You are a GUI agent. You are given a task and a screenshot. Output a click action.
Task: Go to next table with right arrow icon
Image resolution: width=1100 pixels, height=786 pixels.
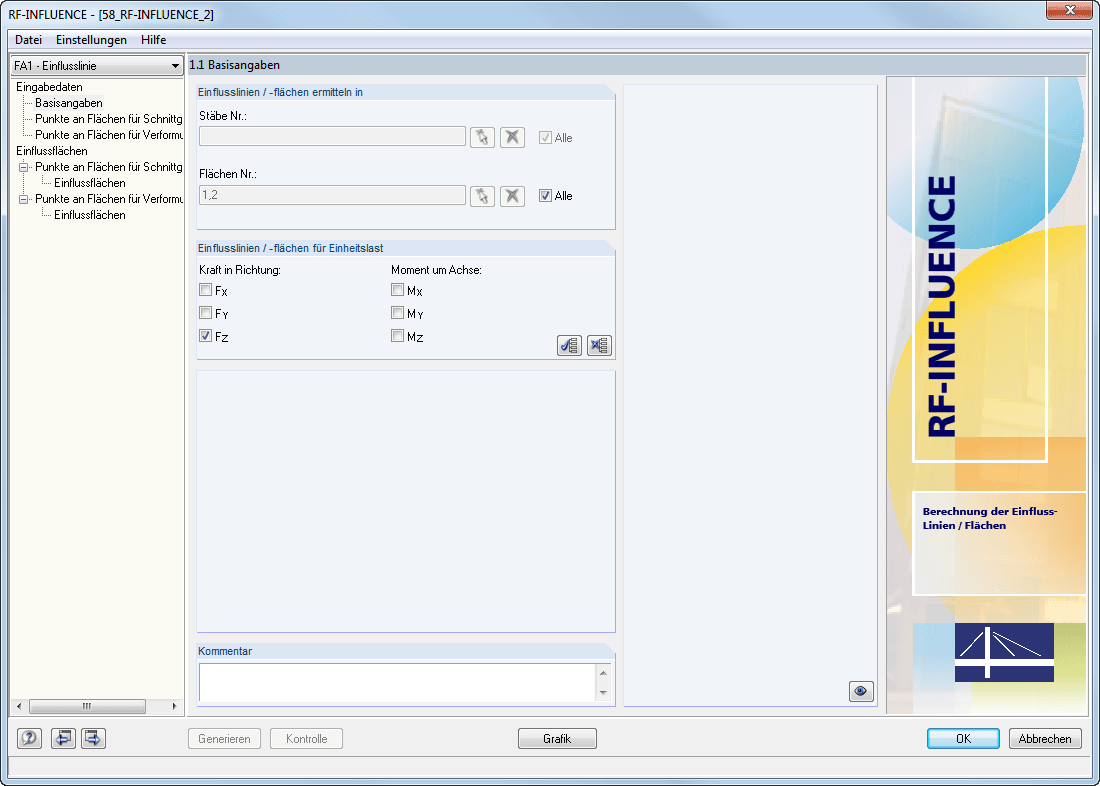coord(93,738)
